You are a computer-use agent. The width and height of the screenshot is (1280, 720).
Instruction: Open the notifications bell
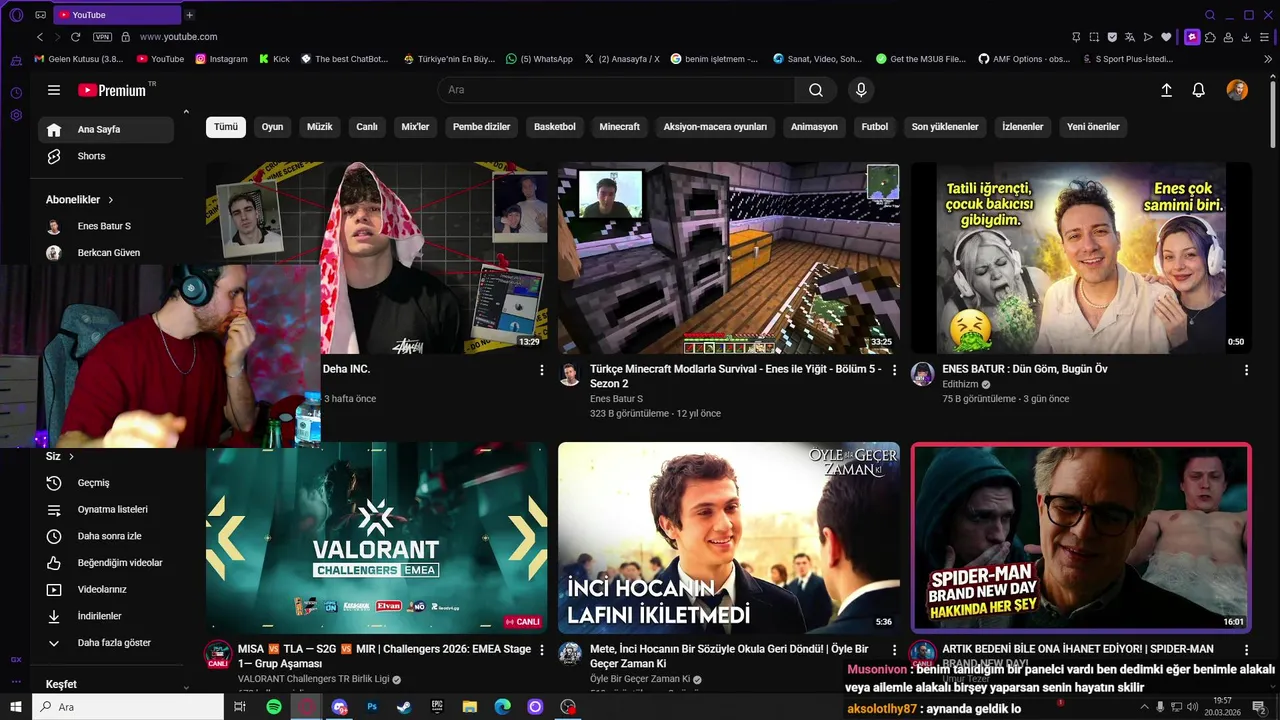pos(1198,90)
